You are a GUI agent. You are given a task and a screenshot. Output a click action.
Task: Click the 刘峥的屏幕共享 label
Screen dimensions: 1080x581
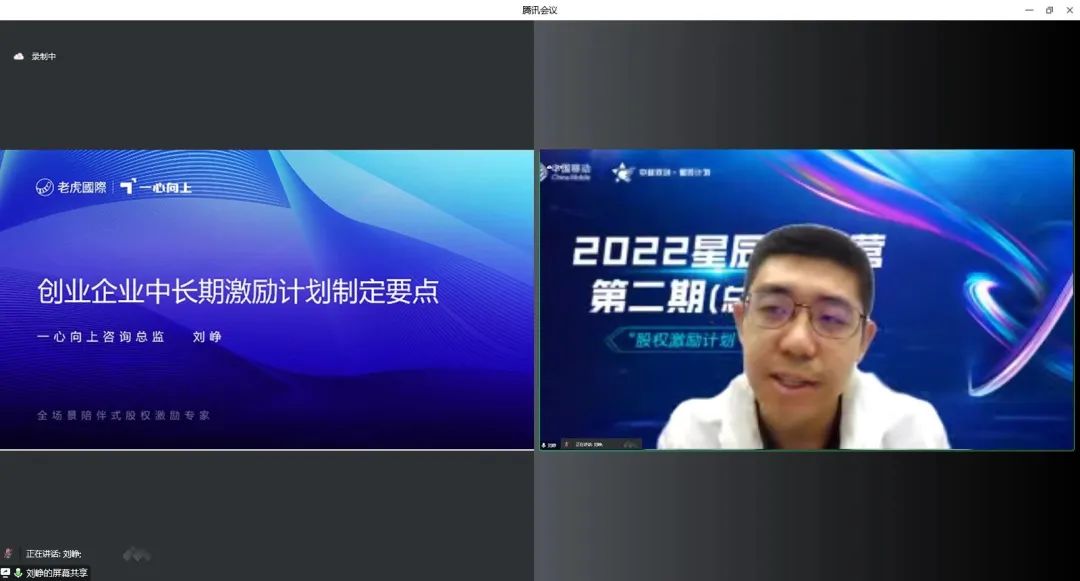coord(57,573)
